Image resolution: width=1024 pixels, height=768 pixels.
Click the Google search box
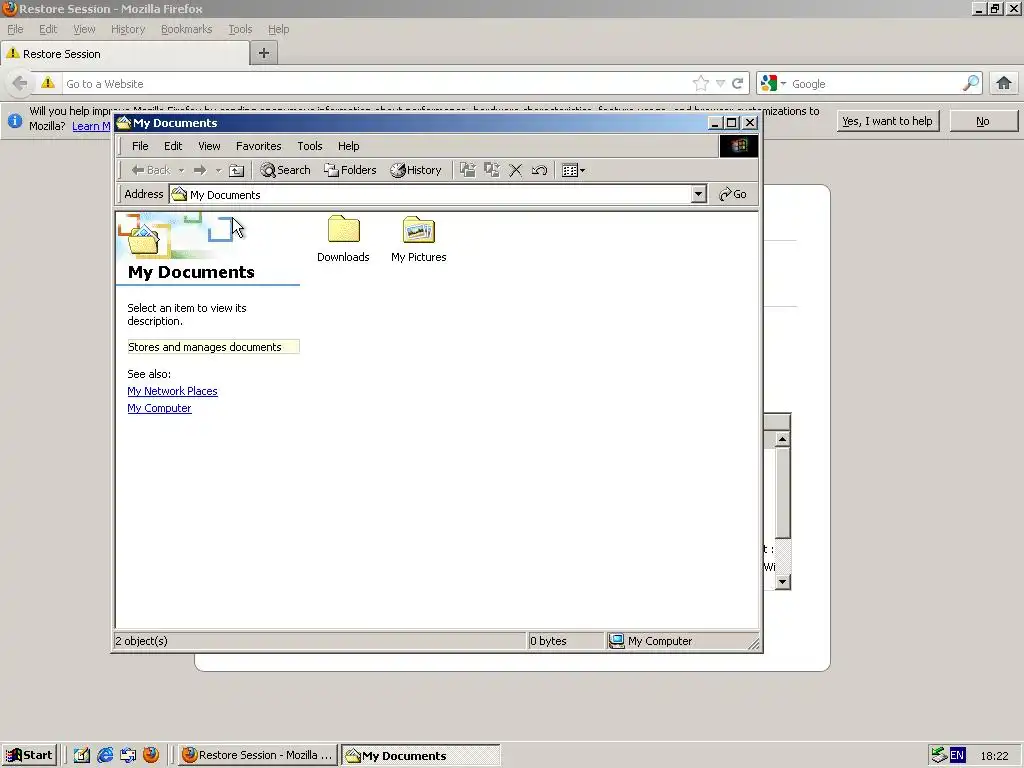coord(874,84)
